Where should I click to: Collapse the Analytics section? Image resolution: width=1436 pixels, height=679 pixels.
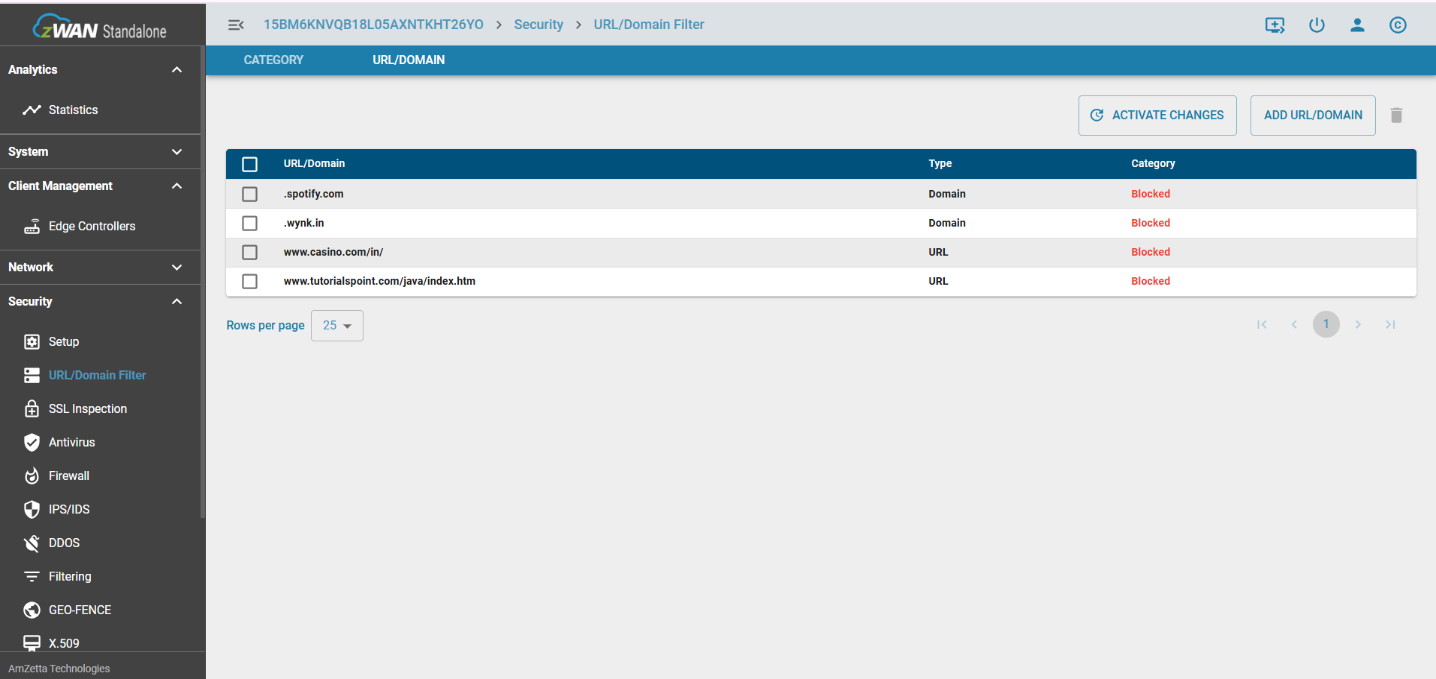pos(177,70)
